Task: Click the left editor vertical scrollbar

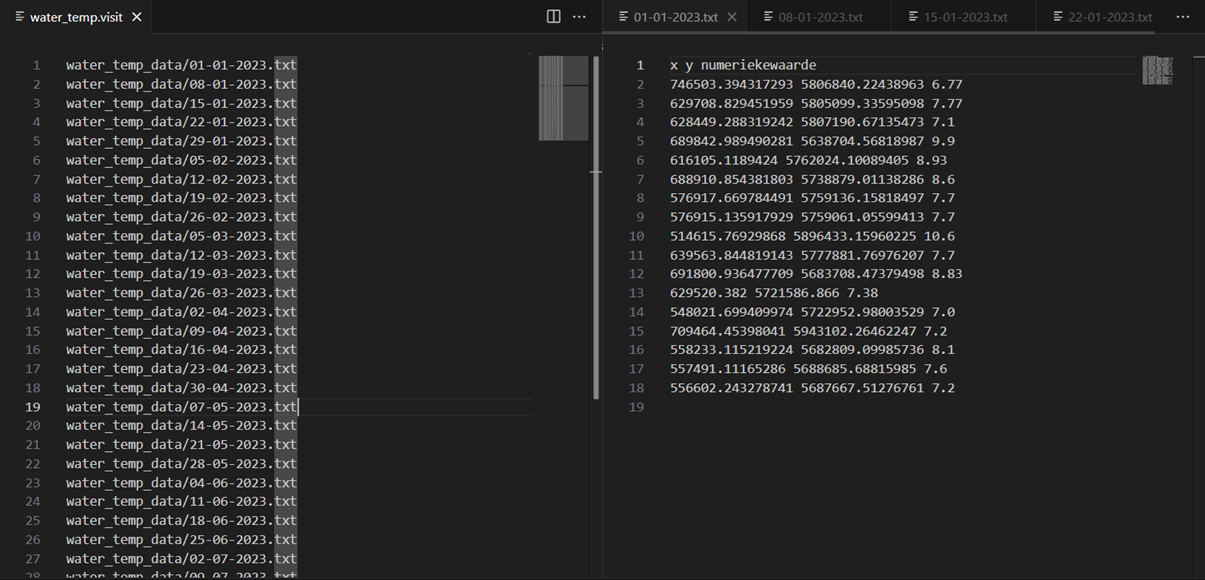Action: coord(596,228)
